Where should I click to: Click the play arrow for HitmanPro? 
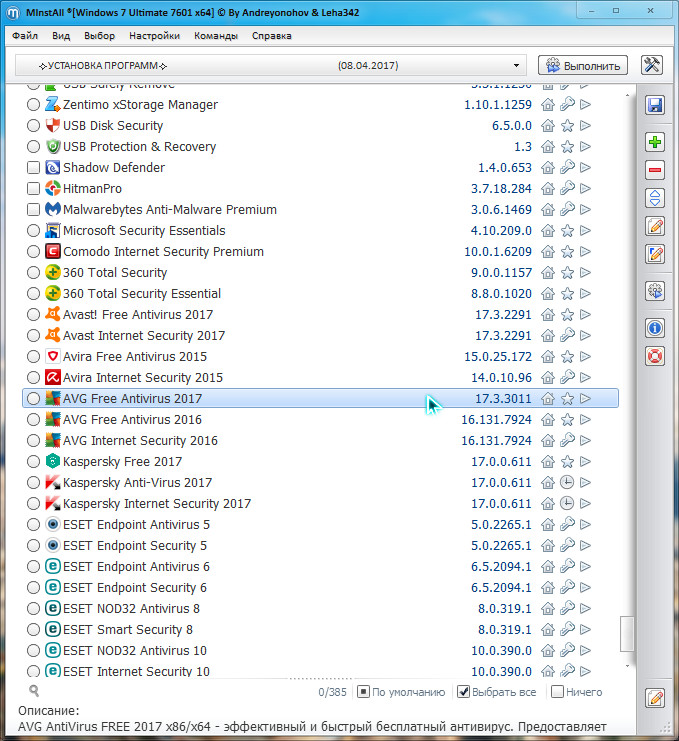pyautogui.click(x=585, y=189)
